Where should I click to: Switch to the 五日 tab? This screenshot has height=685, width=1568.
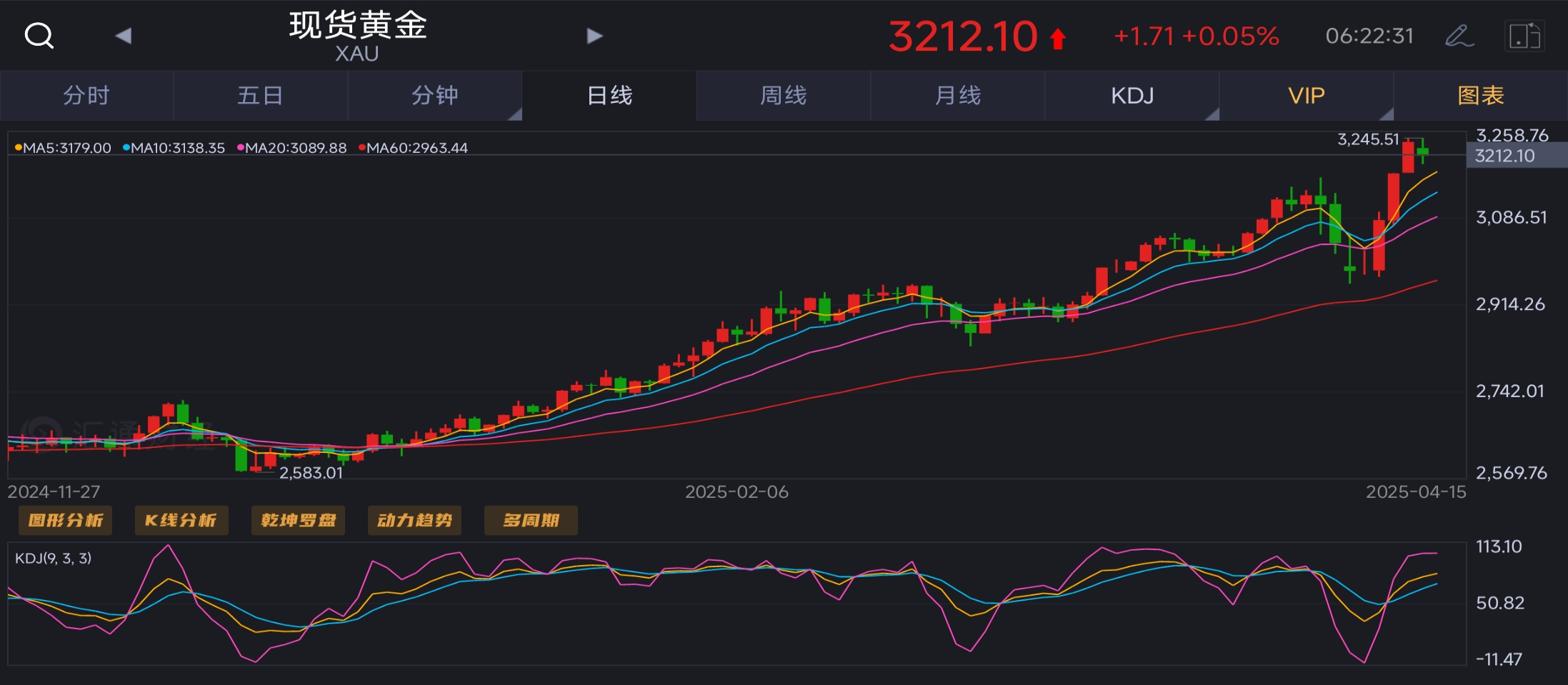click(x=261, y=95)
